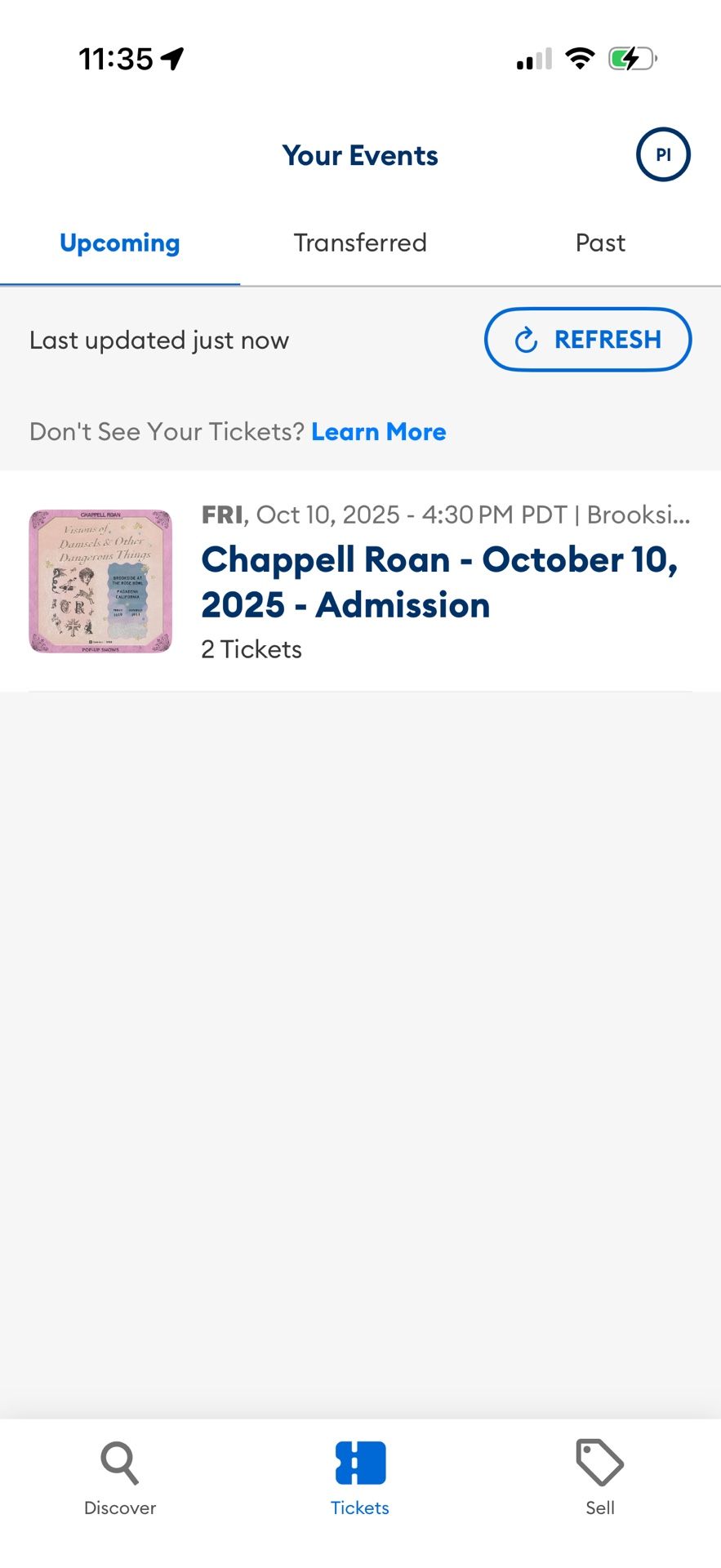Open the Learn More link
721x1568 pixels.
pyautogui.click(x=379, y=431)
